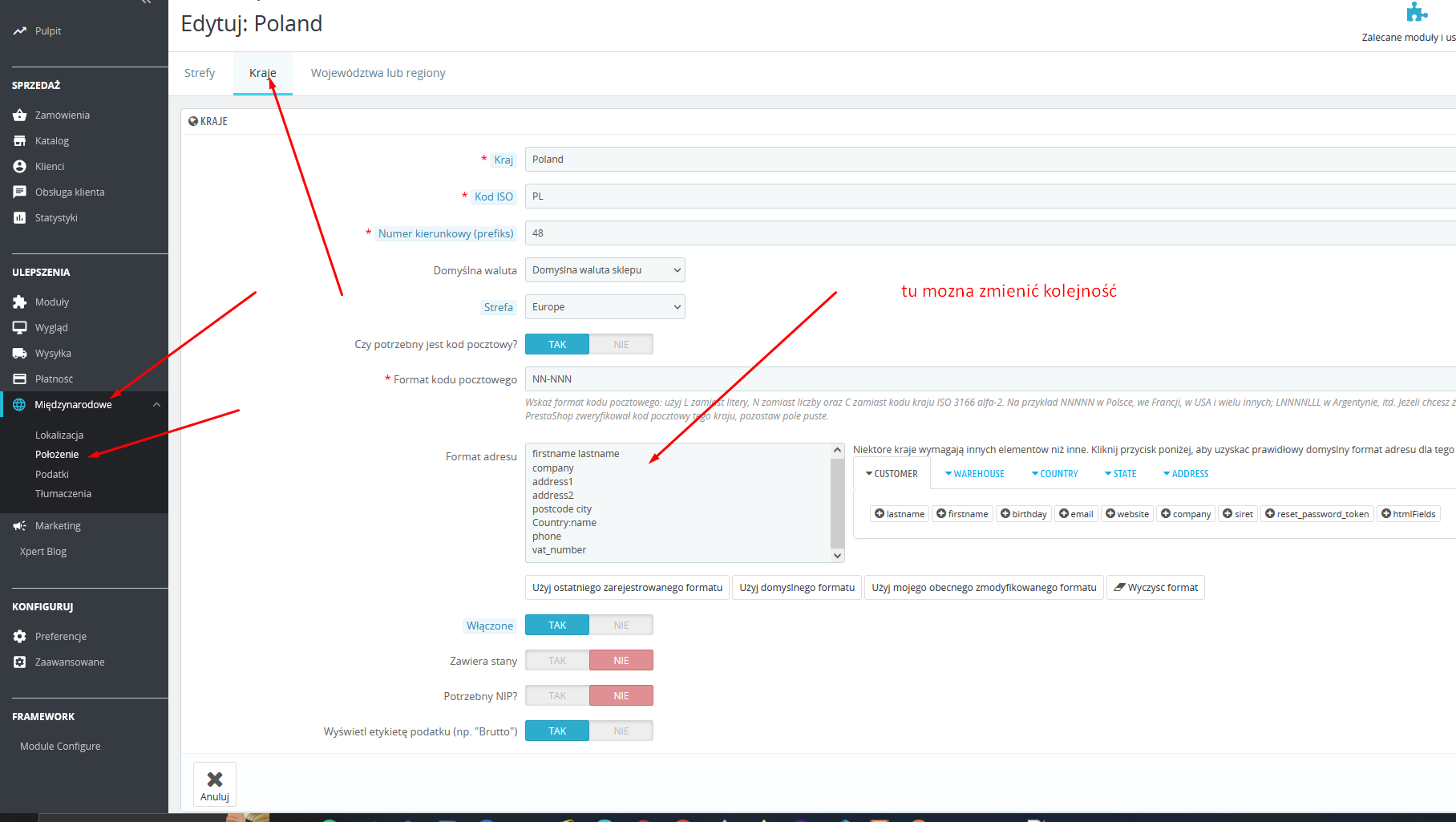The width and height of the screenshot is (1456, 822).
Task: Click the Preferencje gear icon
Action: (20, 637)
